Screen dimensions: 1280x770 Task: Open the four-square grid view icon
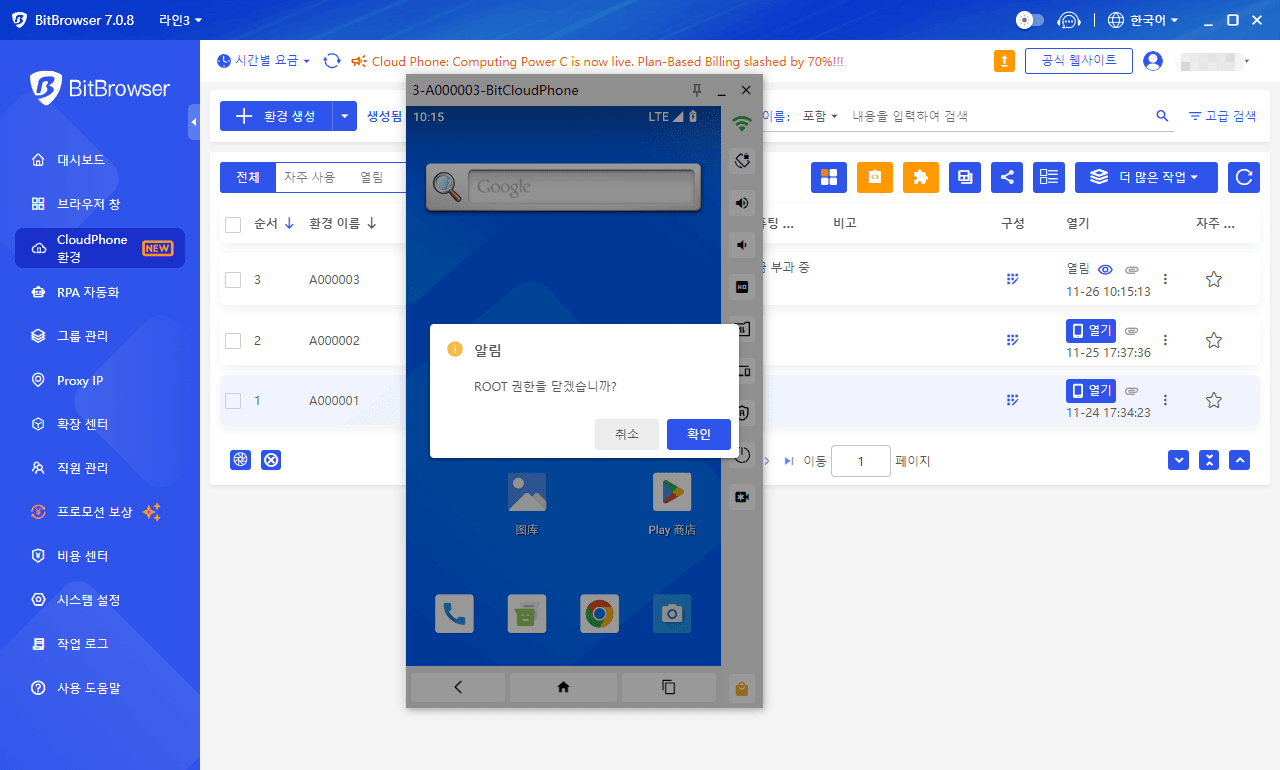(x=828, y=177)
